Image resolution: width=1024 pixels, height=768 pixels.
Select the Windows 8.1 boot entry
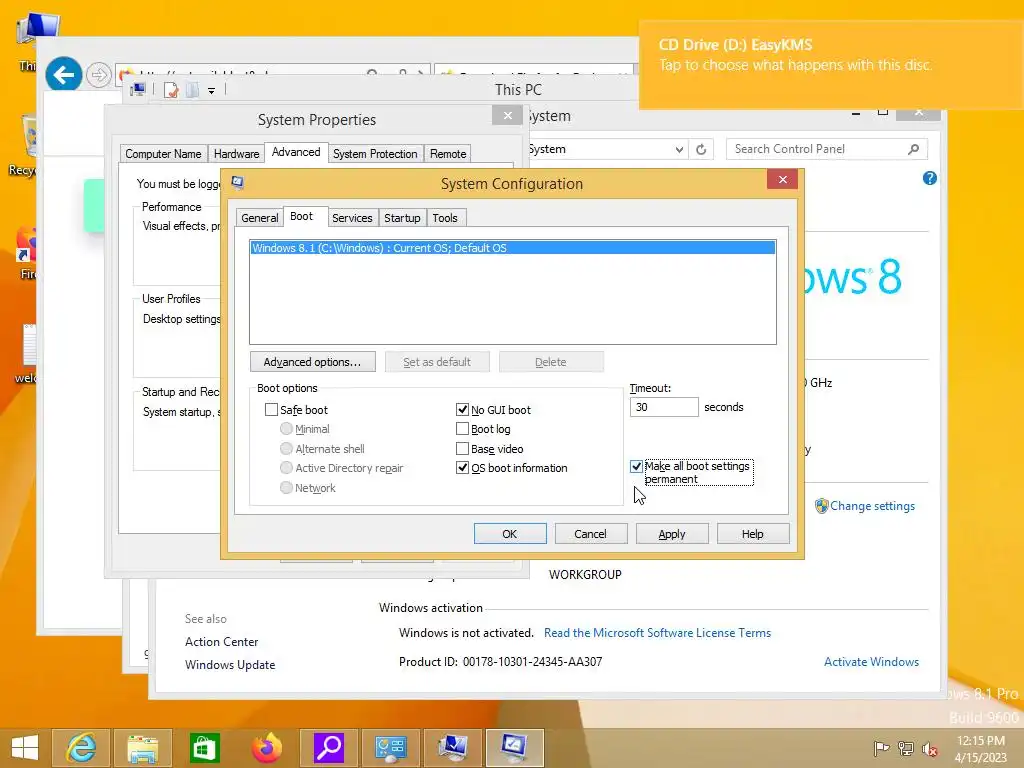point(513,248)
